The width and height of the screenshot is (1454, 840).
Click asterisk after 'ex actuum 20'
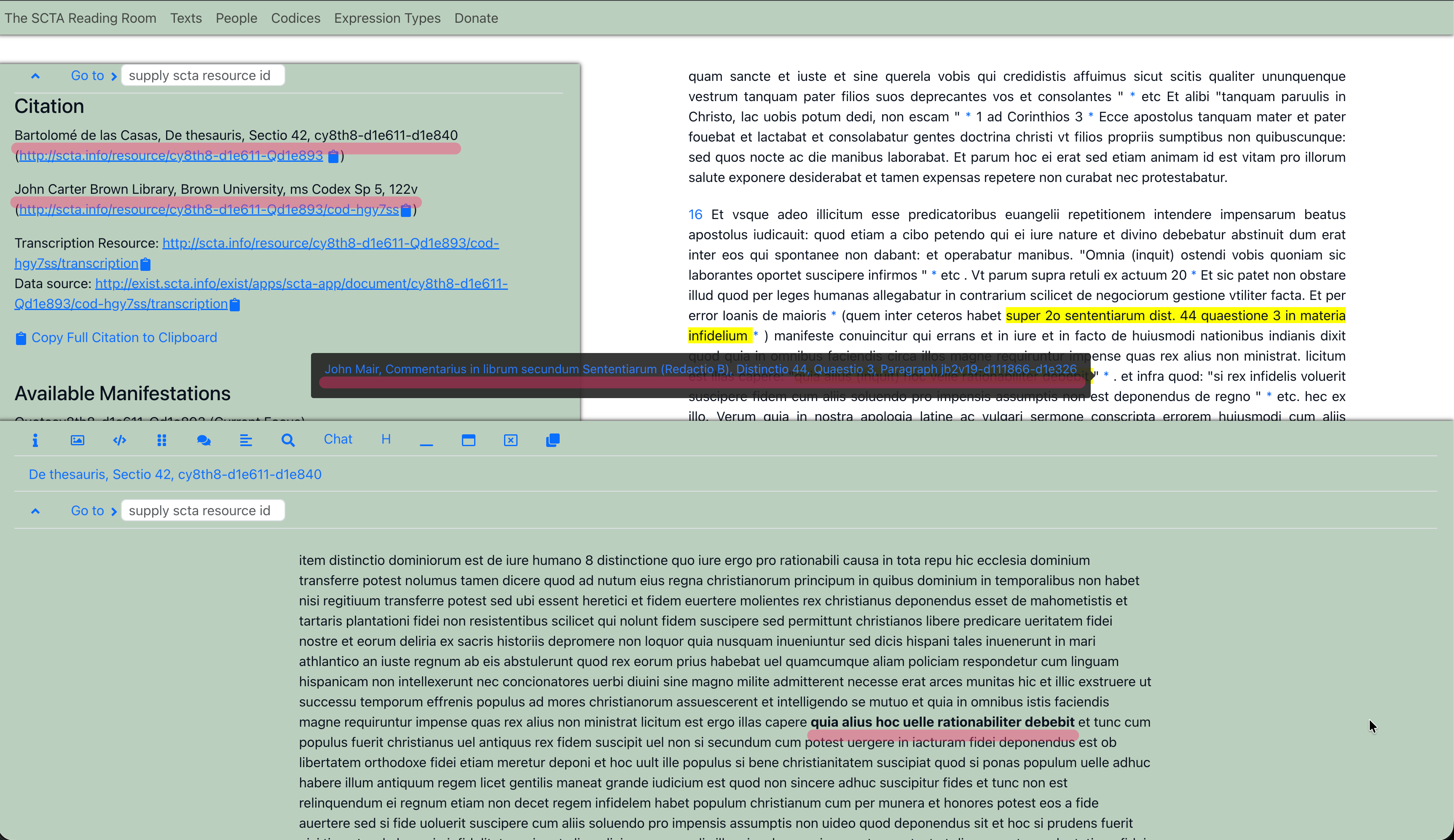click(1193, 275)
